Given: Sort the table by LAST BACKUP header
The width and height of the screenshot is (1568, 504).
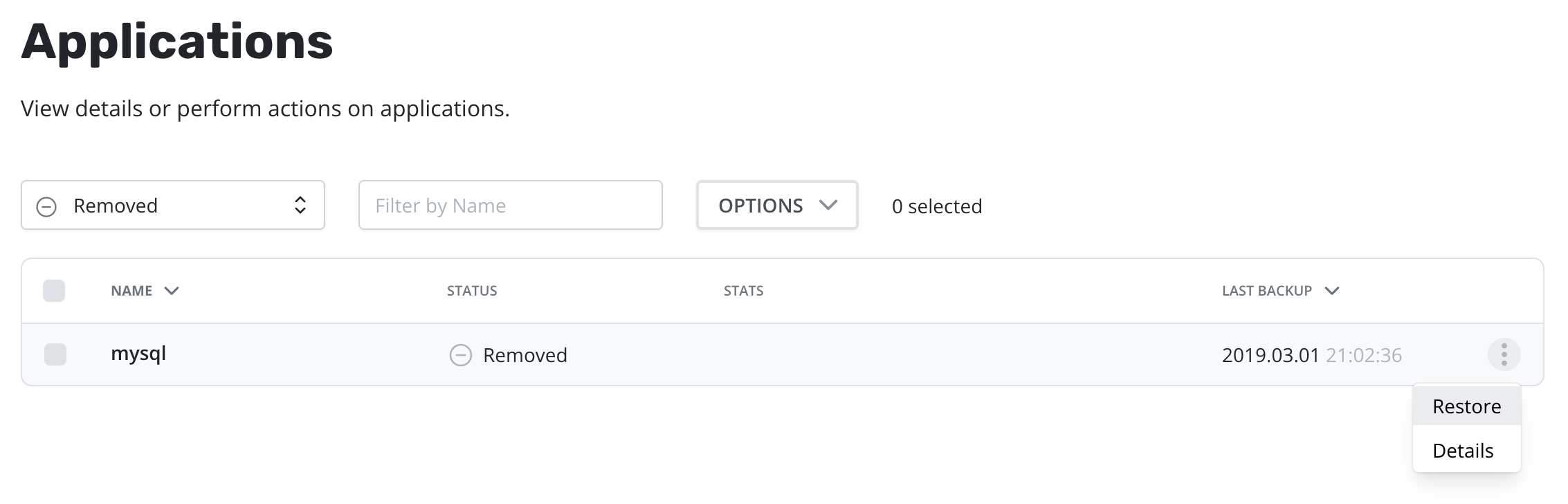Looking at the screenshot, I should [x=1267, y=291].
